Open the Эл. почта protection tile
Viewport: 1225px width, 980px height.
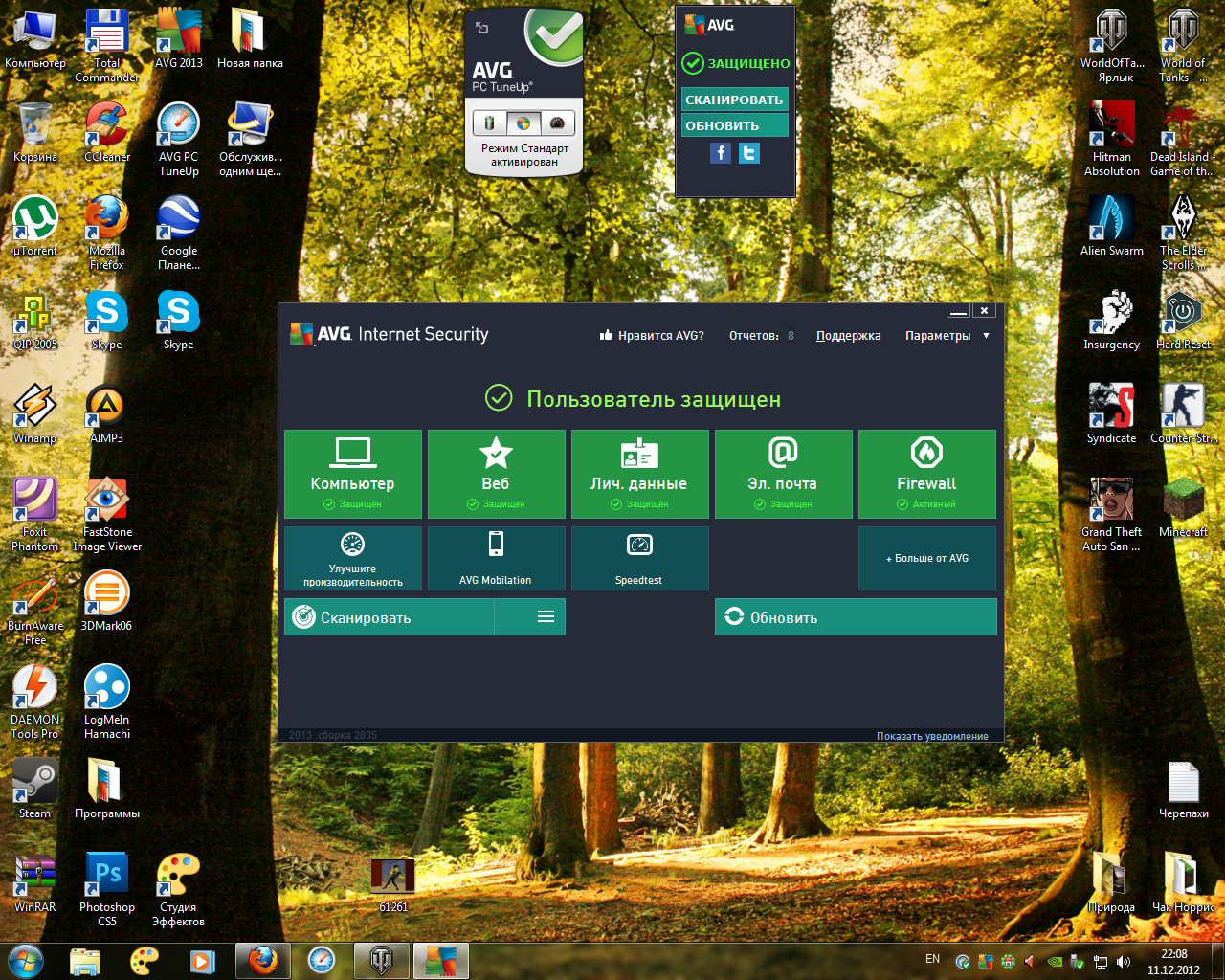pyautogui.click(x=783, y=474)
